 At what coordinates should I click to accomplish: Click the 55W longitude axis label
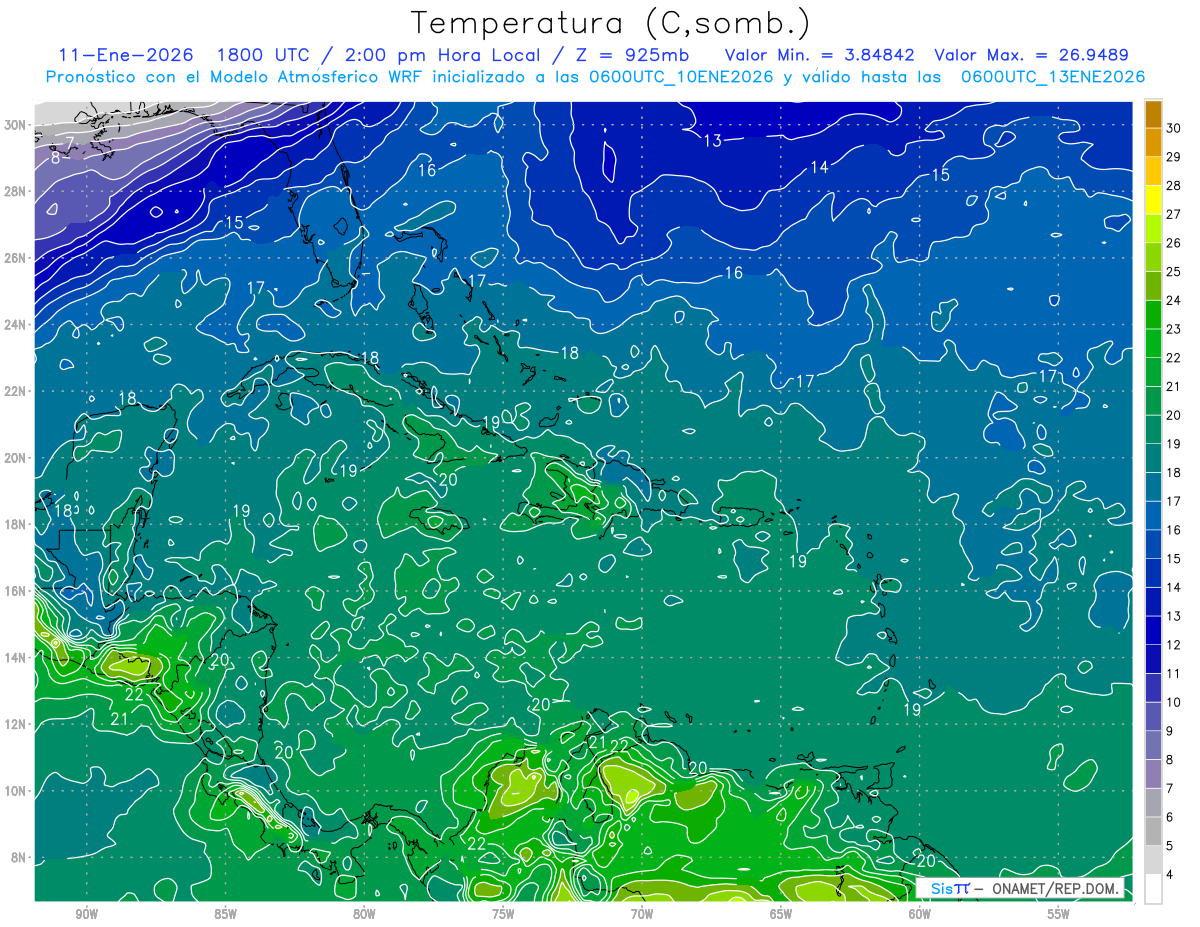(1059, 914)
